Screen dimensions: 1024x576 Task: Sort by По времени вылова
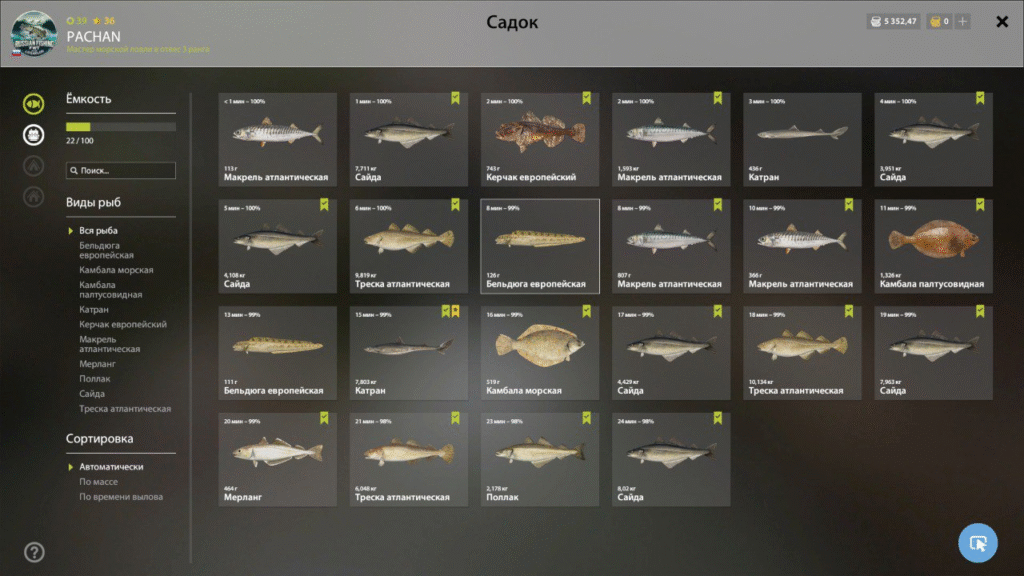click(121, 497)
